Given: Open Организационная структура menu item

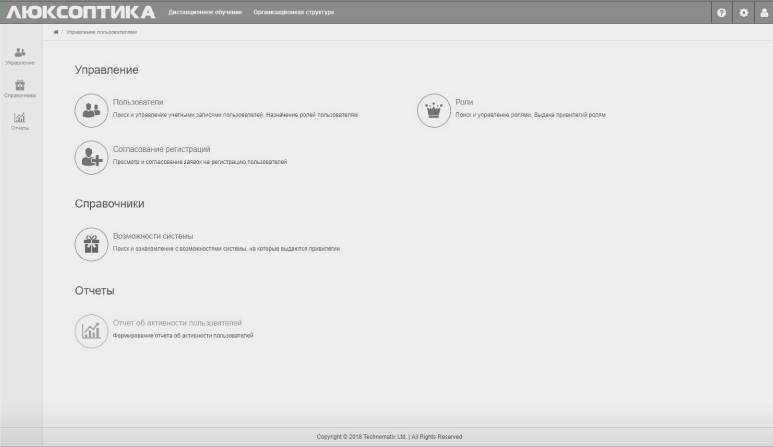Looking at the screenshot, I should tap(294, 12).
